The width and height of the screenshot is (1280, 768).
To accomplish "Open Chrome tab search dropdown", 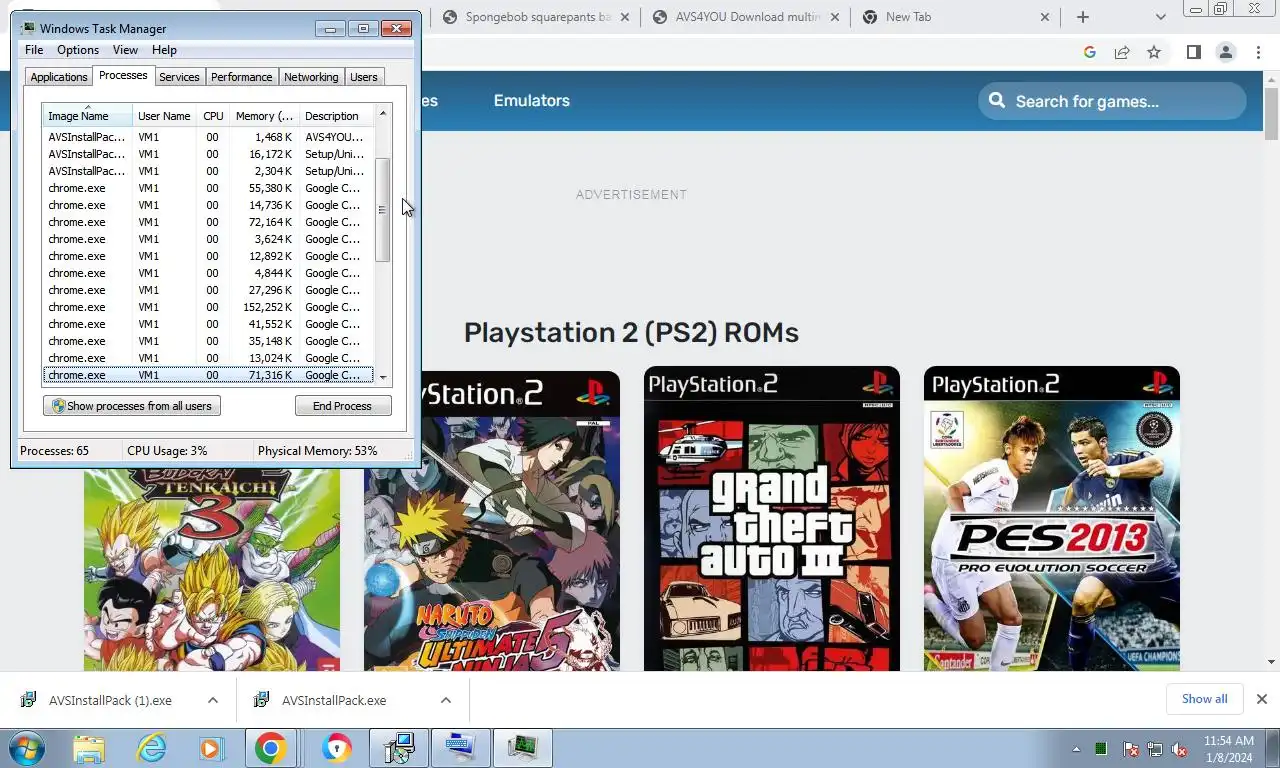I will (x=1160, y=17).
